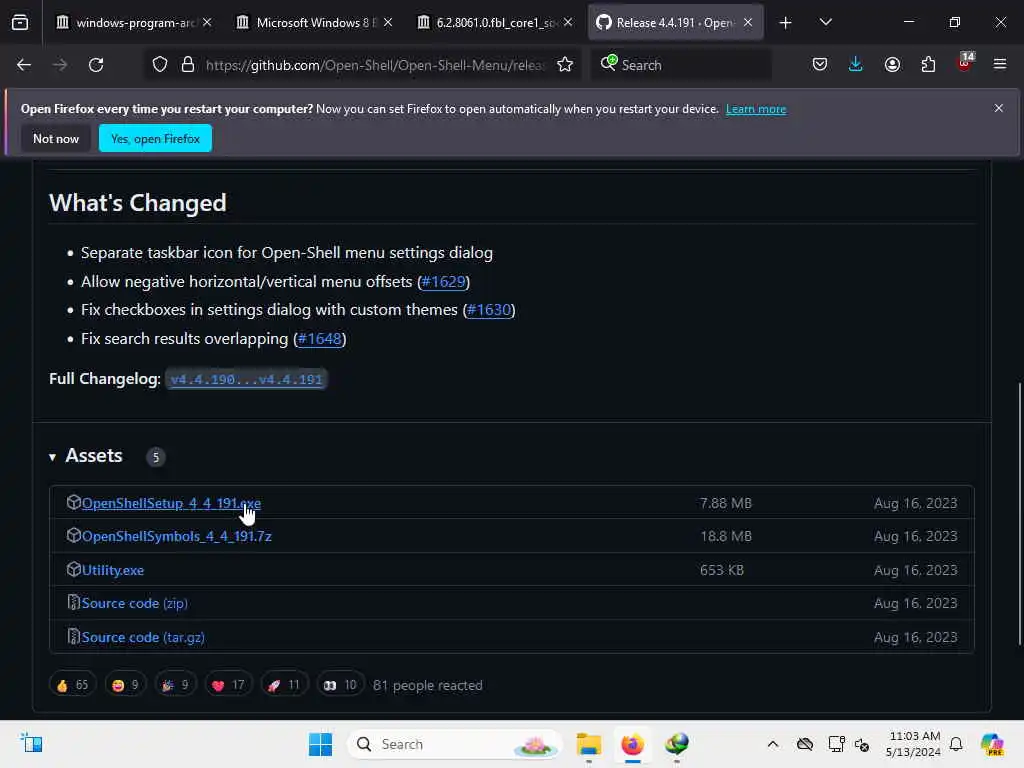
Task: Close the 6.2.8061.0.fbl_core1 tab
Action: [568, 23]
